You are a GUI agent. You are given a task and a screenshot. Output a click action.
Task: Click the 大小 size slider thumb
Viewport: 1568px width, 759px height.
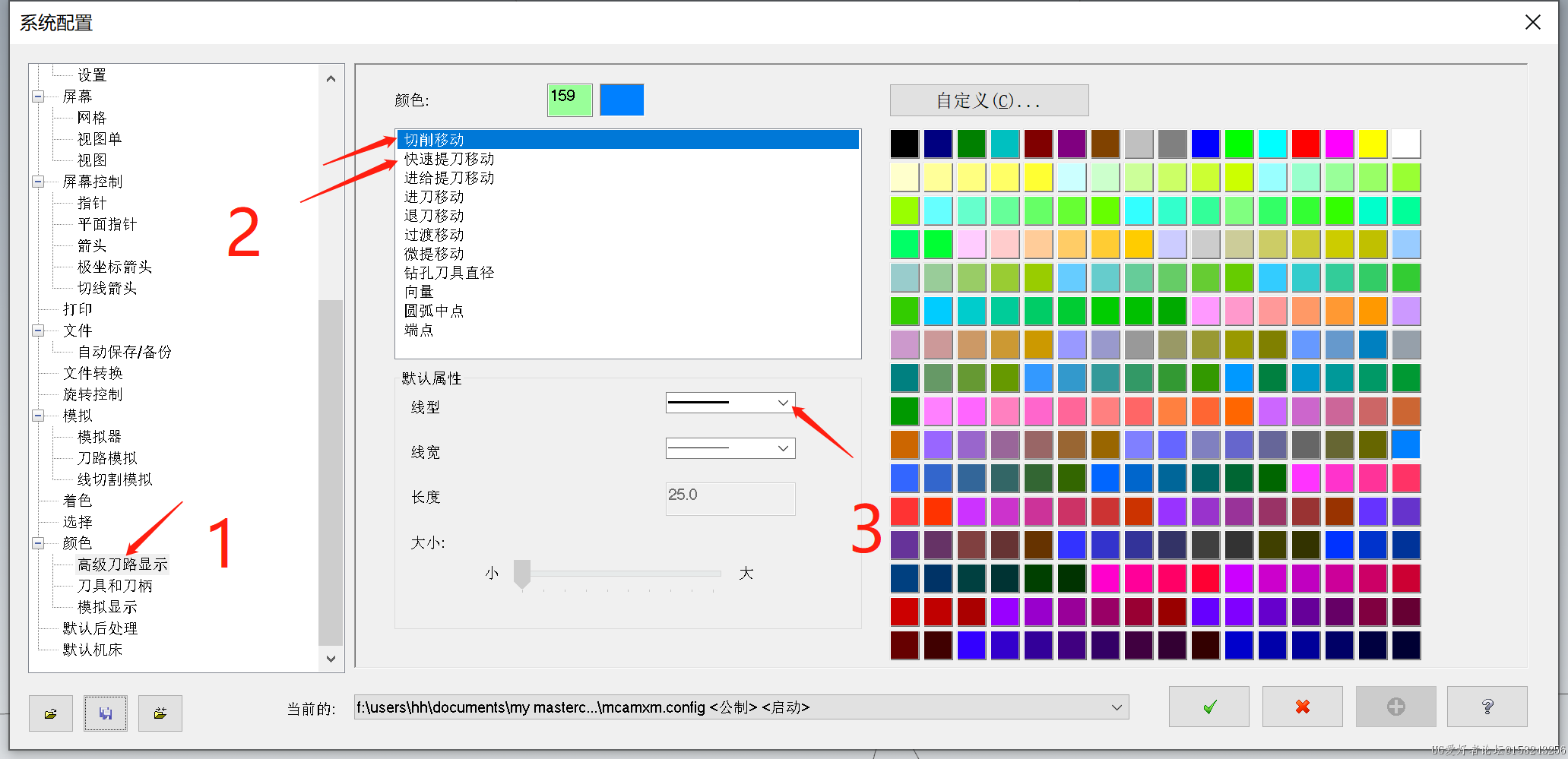click(522, 574)
